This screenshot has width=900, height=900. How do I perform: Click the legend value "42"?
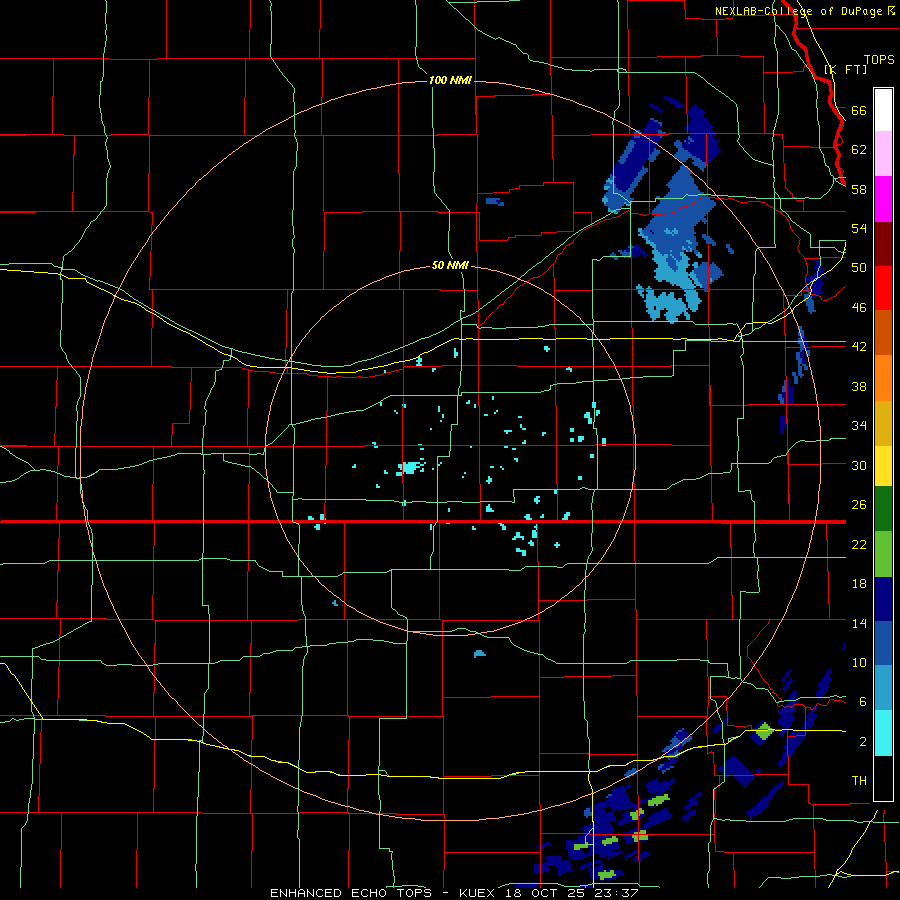pyautogui.click(x=859, y=347)
